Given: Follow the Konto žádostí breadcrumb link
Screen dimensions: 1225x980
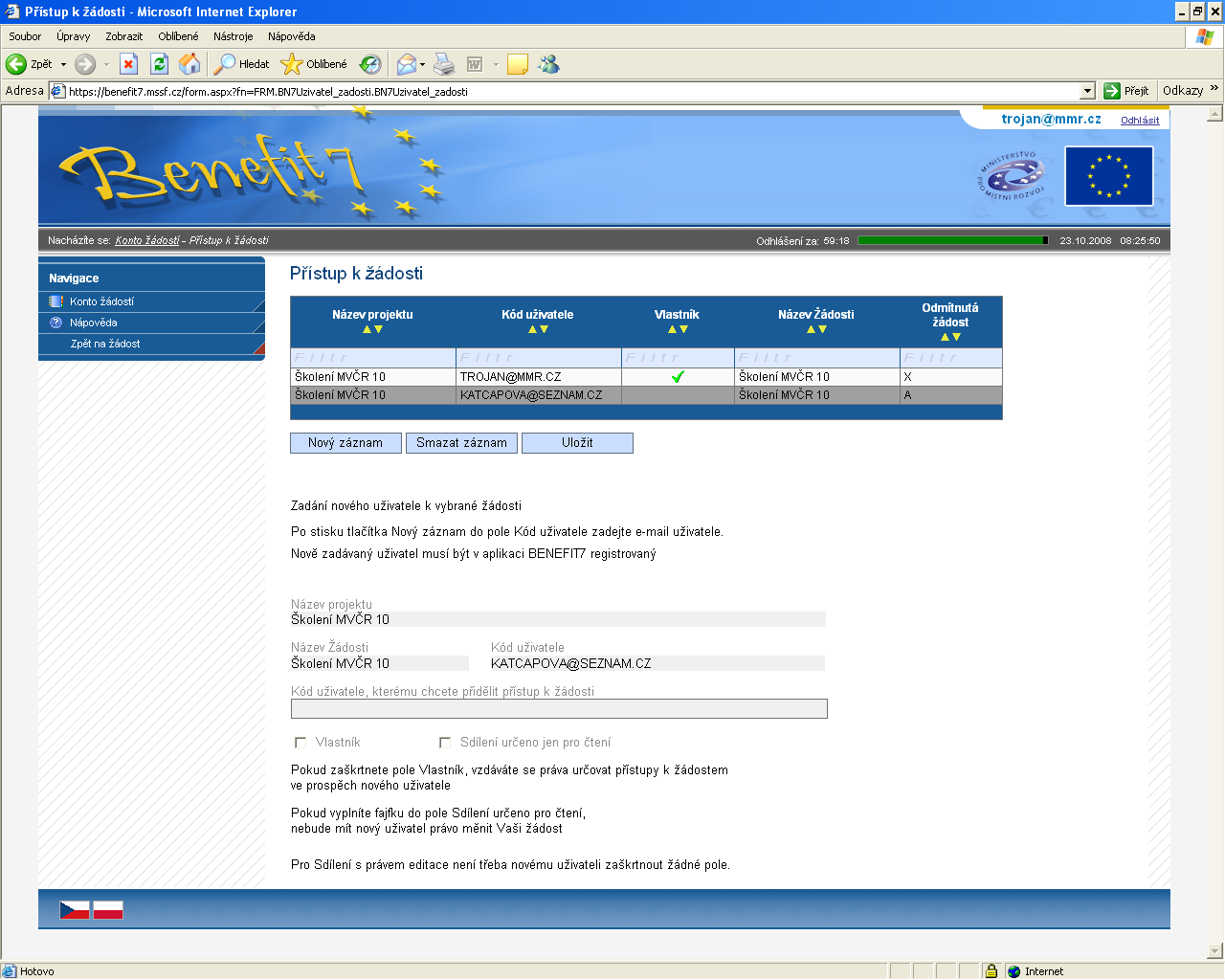Looking at the screenshot, I should (x=147, y=240).
